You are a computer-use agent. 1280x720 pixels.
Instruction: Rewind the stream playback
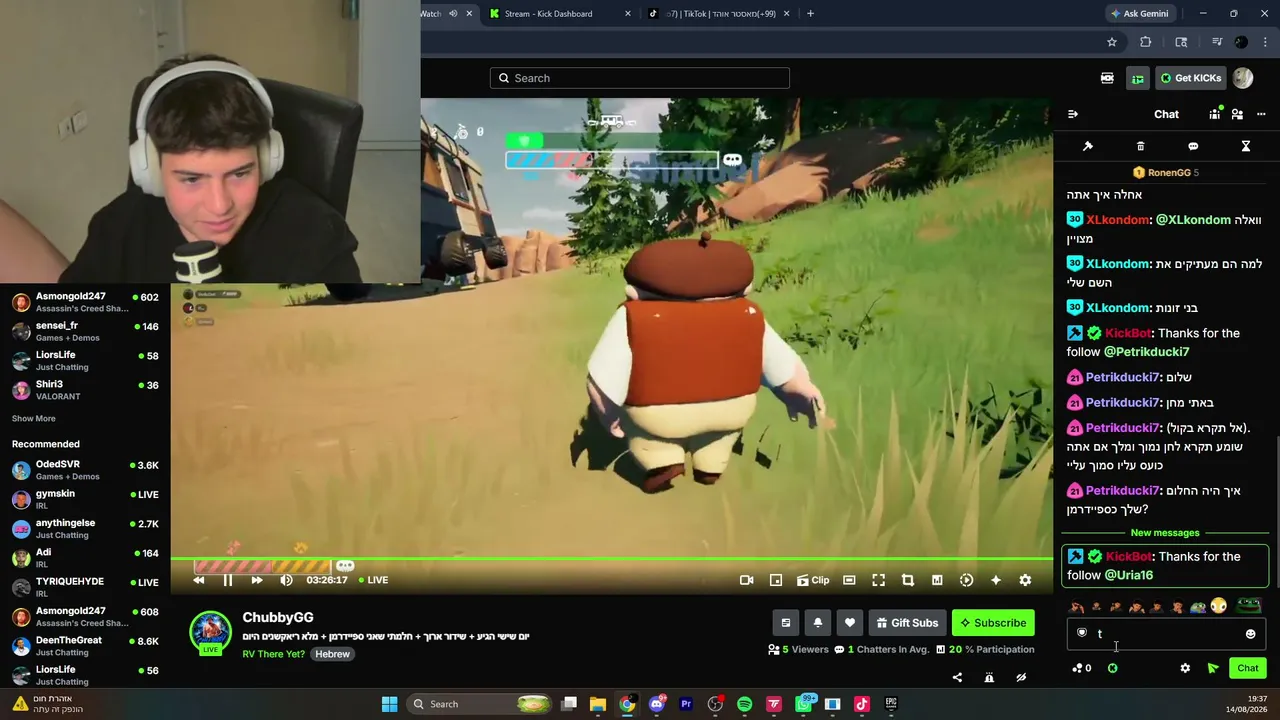click(x=199, y=580)
